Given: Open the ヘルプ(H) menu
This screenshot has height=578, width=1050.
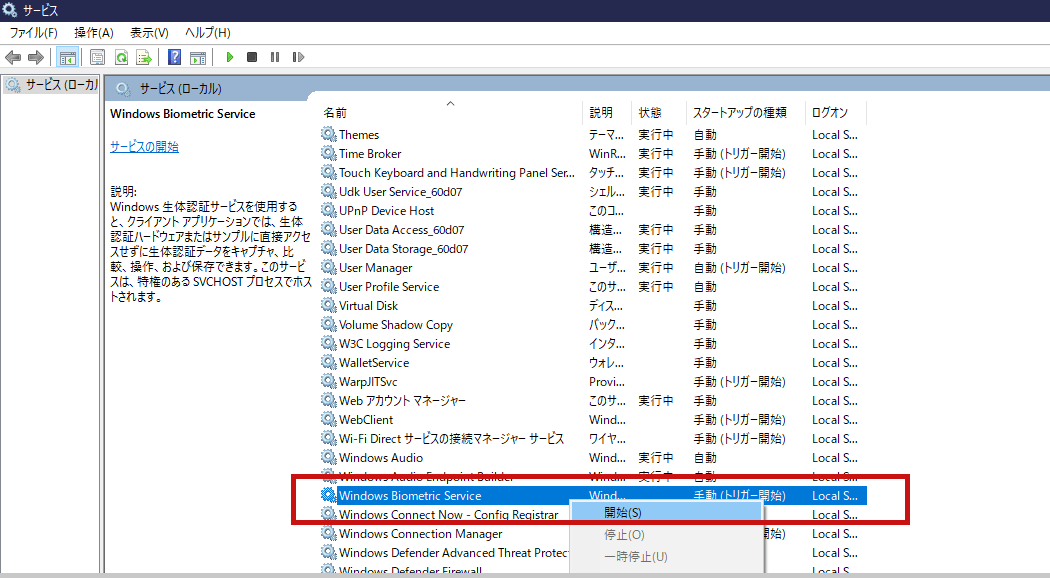Looking at the screenshot, I should point(208,33).
